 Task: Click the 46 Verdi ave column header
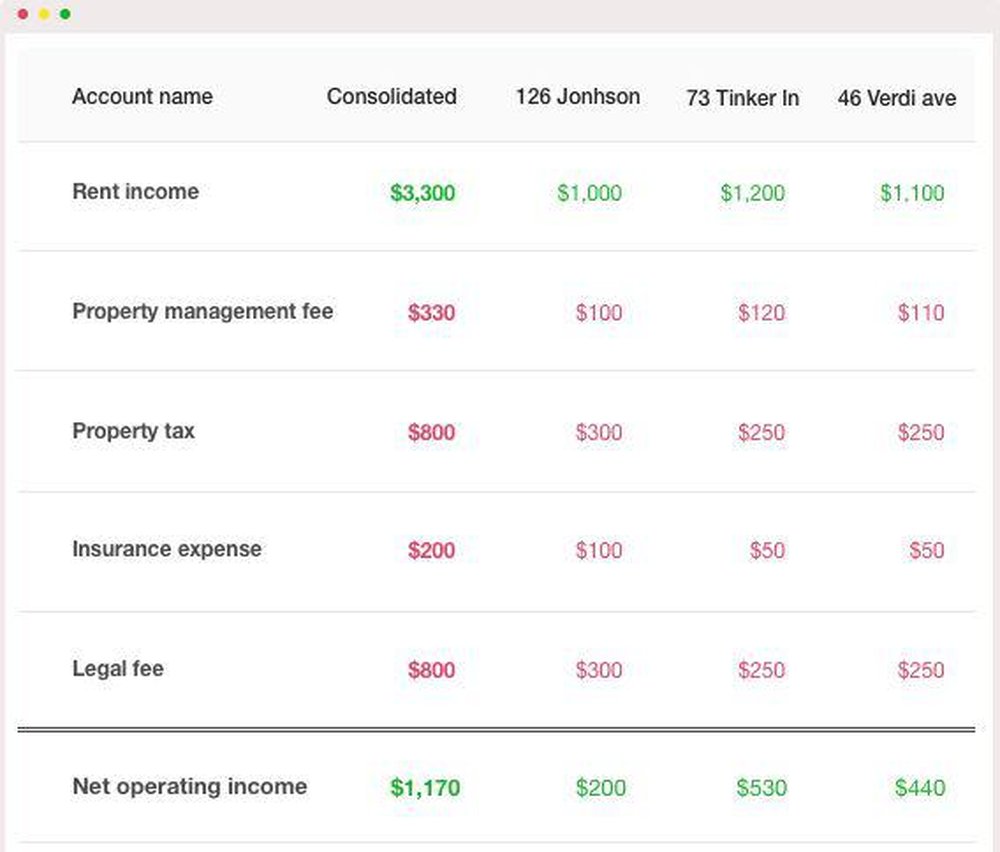[x=896, y=98]
